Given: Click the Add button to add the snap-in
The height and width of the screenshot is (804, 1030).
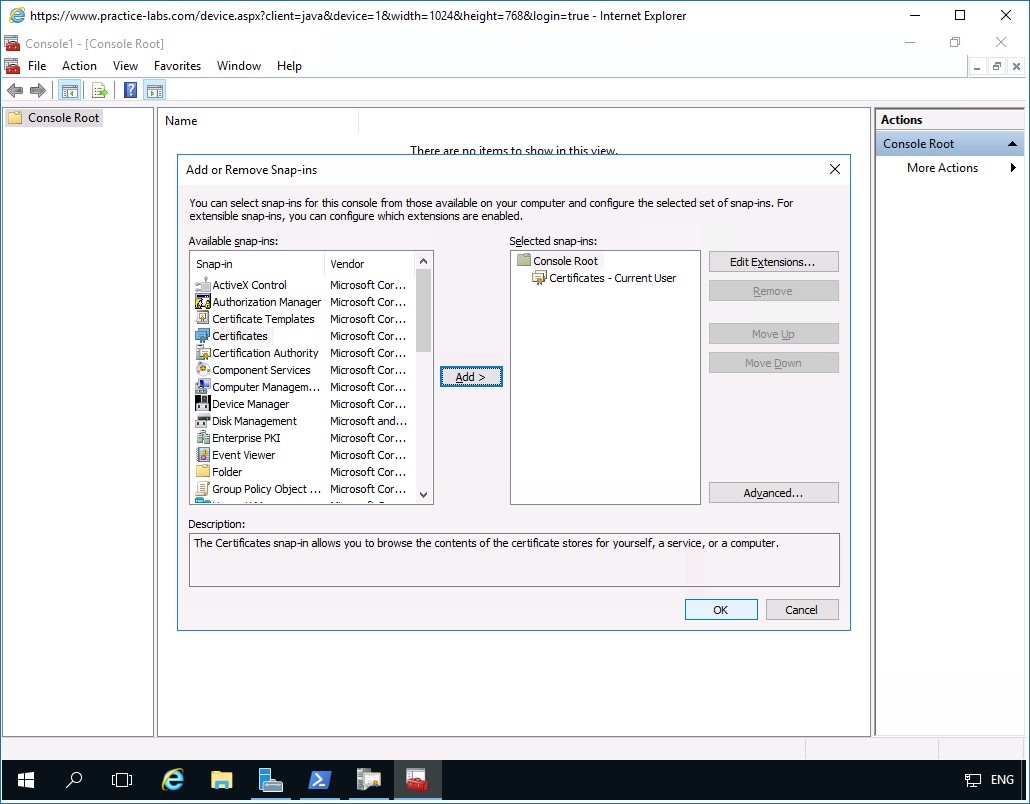Looking at the screenshot, I should [x=470, y=376].
